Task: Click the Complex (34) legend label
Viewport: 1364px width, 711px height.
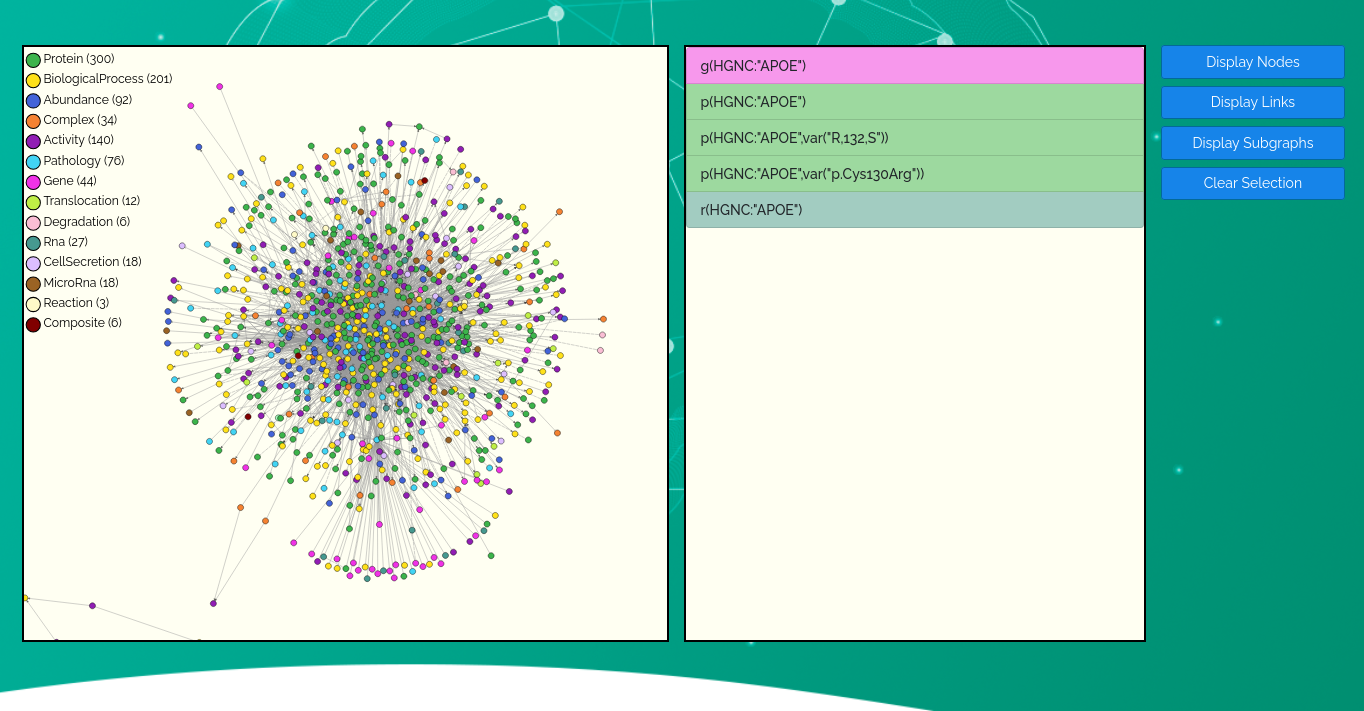Action: [x=80, y=120]
